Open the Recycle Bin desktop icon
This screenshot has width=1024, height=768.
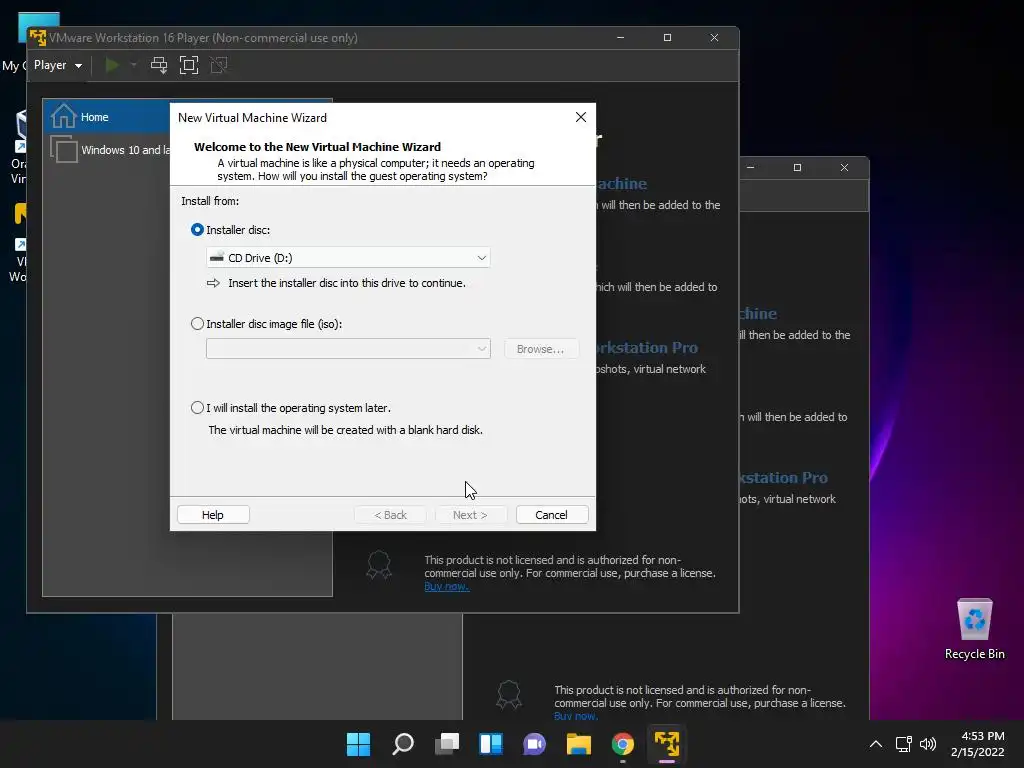click(974, 630)
